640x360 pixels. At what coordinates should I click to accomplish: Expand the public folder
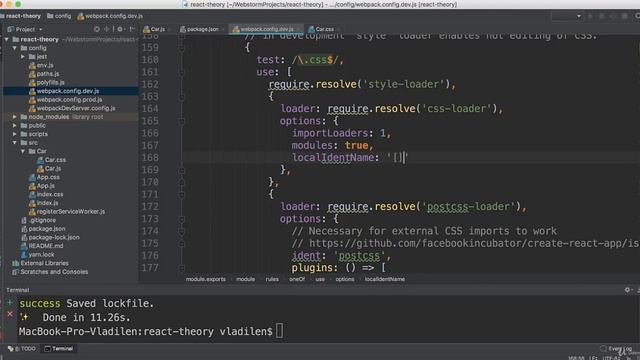click(x=15, y=125)
